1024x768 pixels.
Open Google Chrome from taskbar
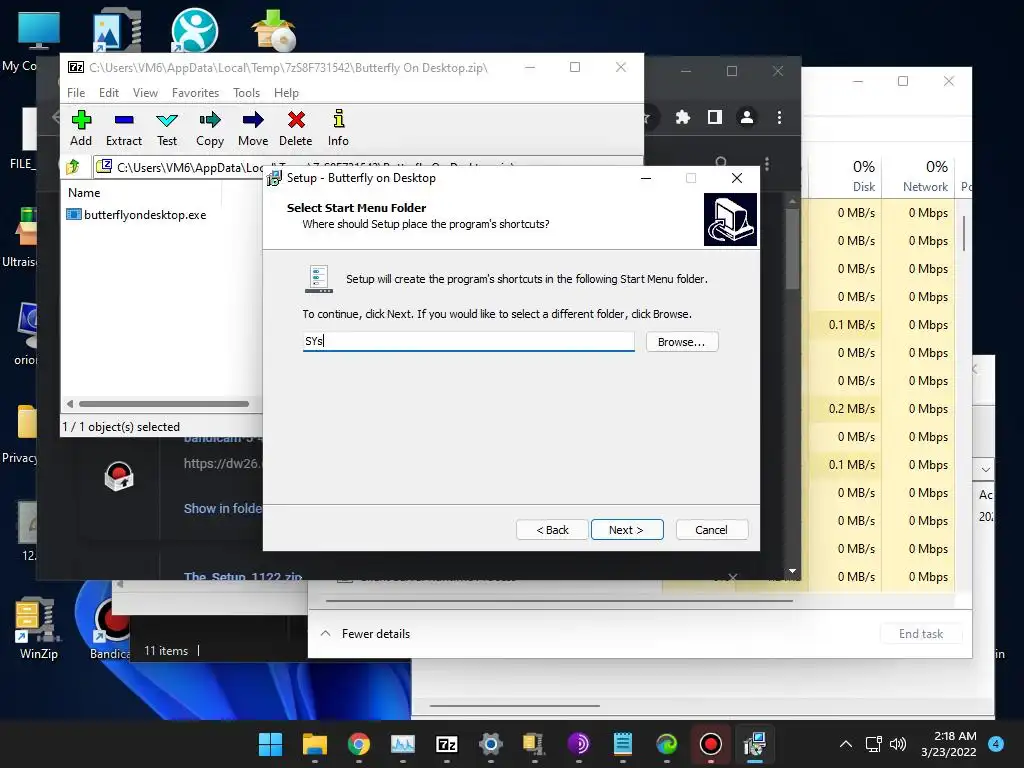pyautogui.click(x=359, y=744)
